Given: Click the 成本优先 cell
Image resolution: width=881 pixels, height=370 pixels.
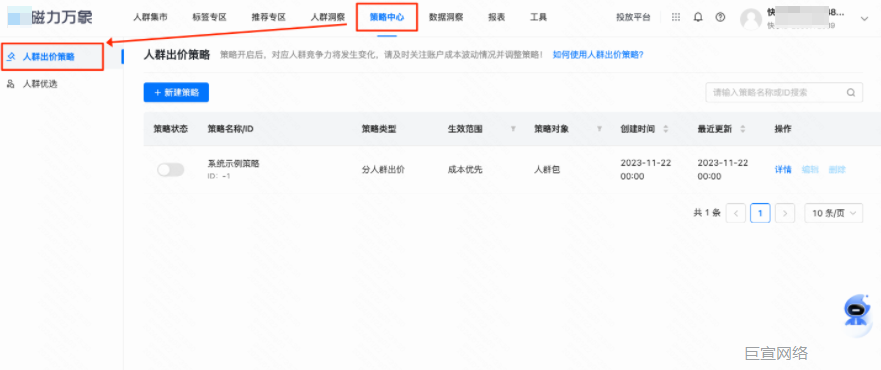Looking at the screenshot, I should 465,170.
